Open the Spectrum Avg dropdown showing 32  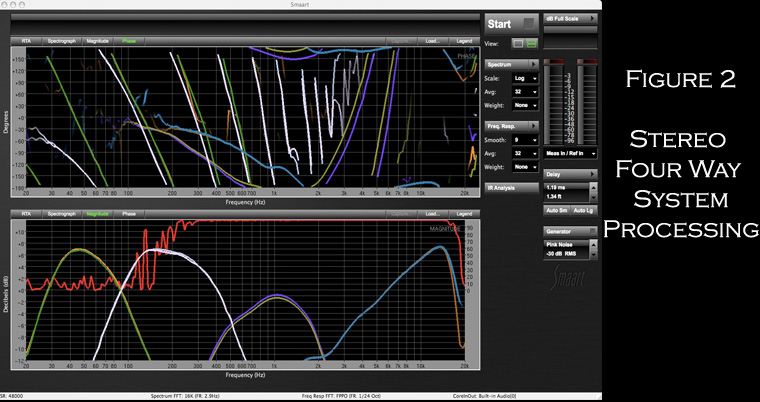525,92
